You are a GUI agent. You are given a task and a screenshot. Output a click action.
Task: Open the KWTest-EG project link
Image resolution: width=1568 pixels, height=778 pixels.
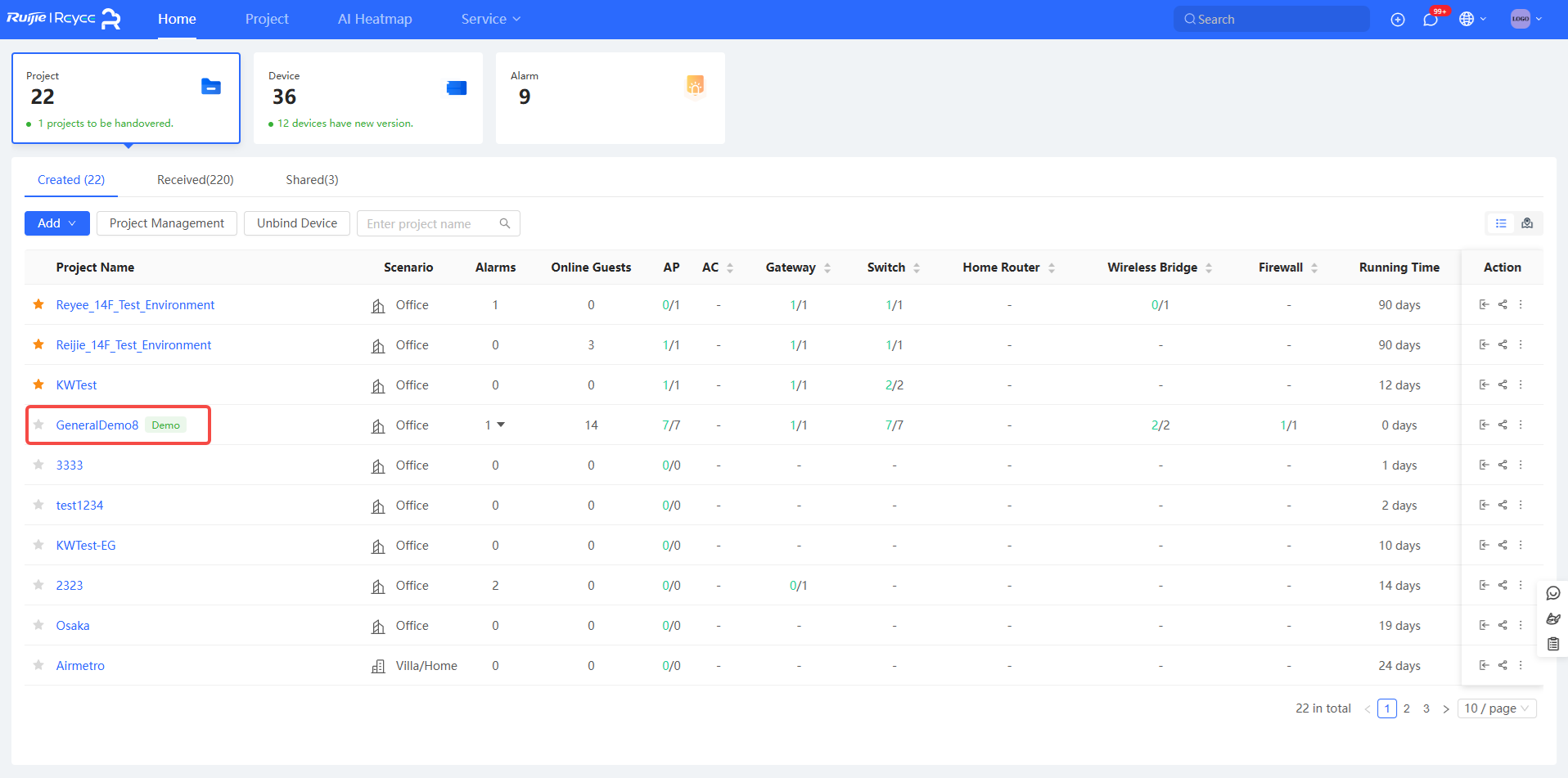86,546
